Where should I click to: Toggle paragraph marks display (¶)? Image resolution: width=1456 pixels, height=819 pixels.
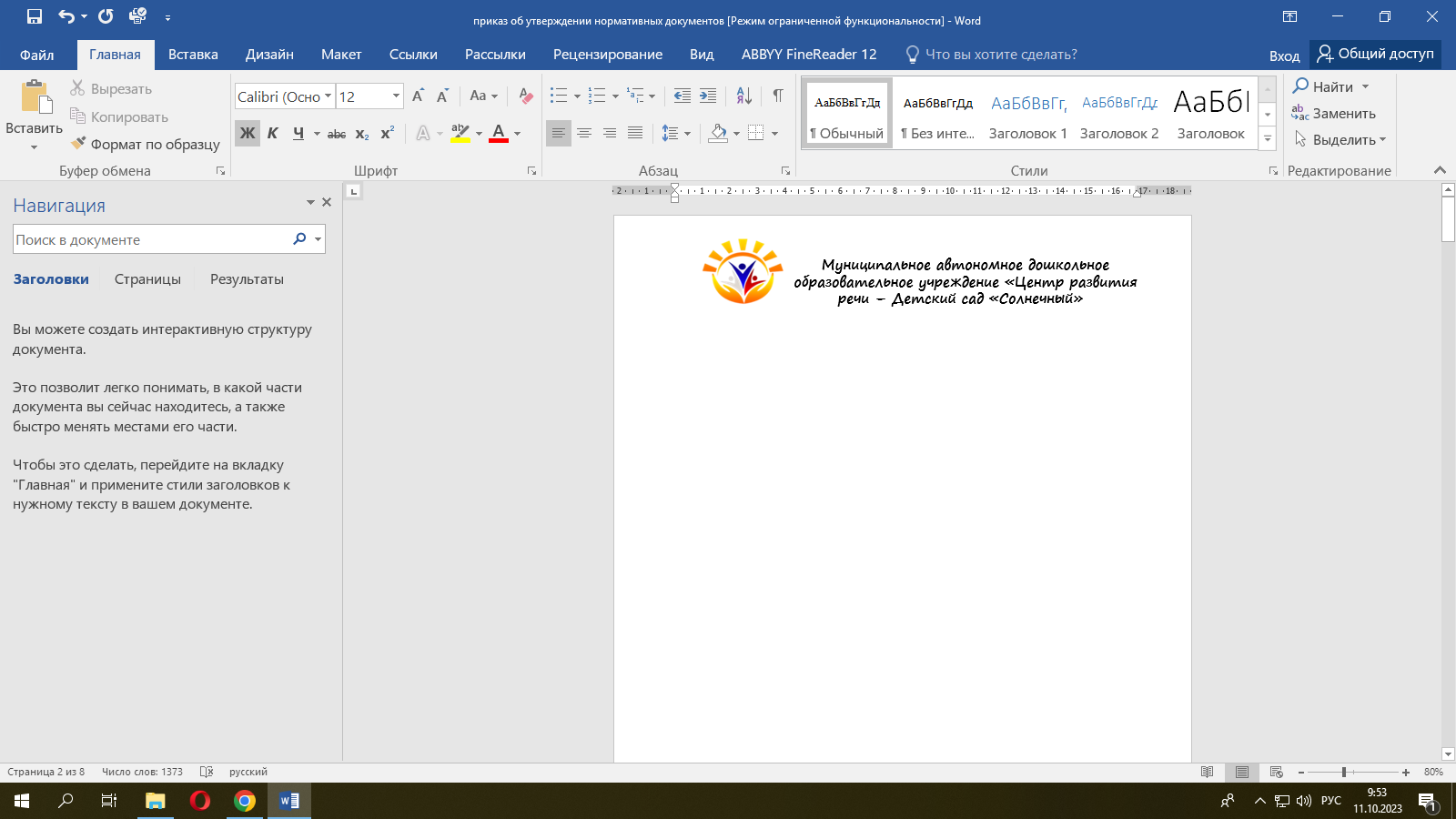tap(778, 96)
